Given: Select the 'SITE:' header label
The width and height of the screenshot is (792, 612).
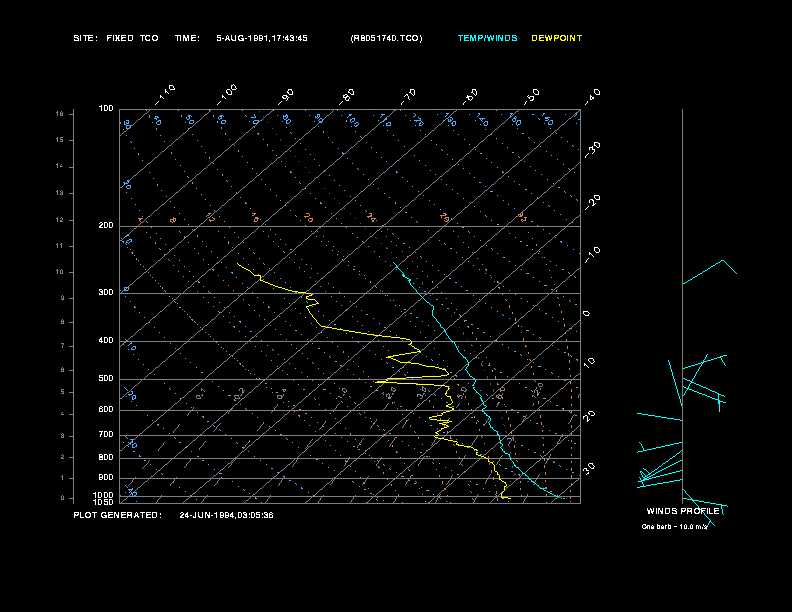Looking at the screenshot, I should point(85,38).
